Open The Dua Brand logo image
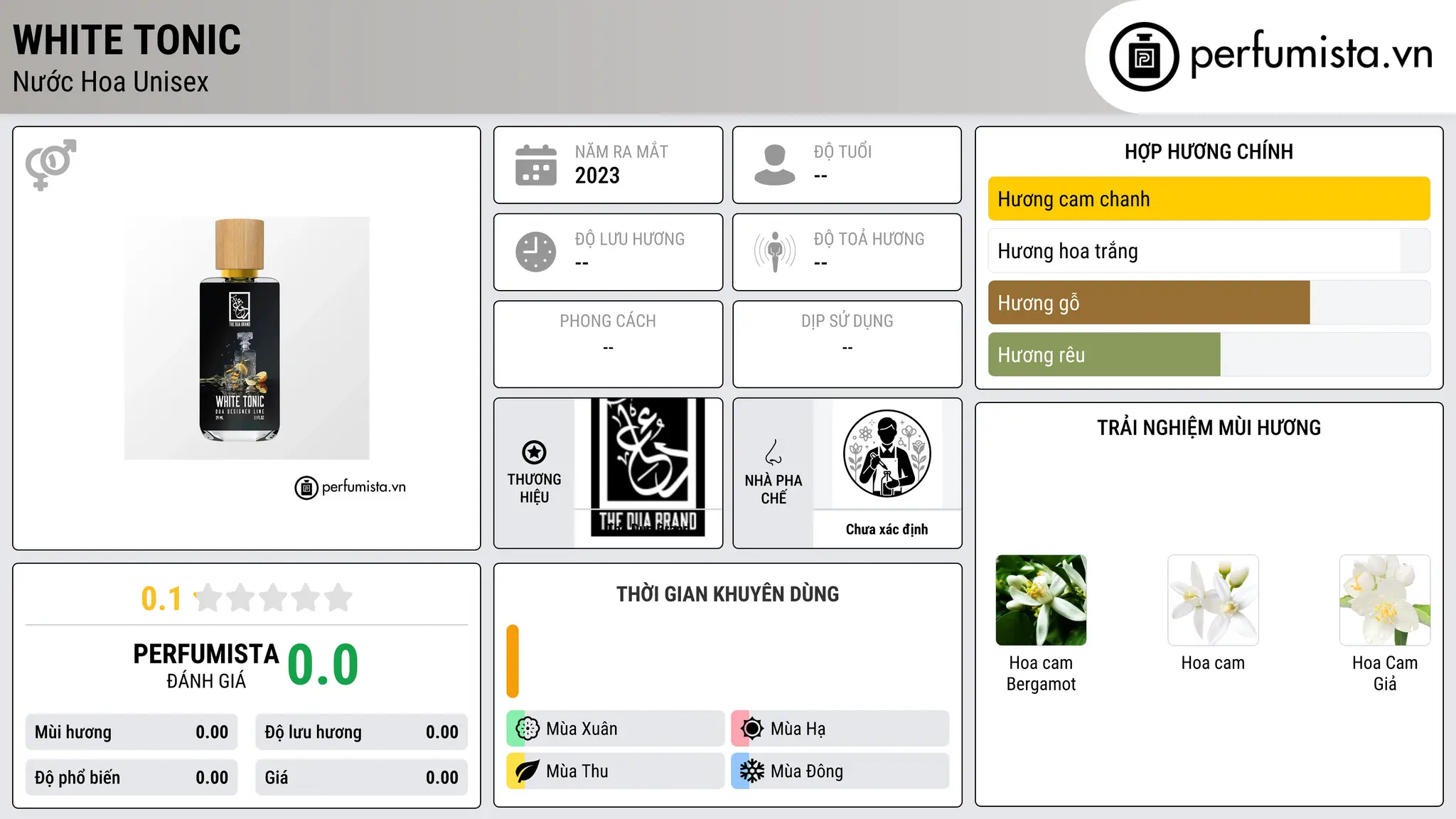 point(648,466)
